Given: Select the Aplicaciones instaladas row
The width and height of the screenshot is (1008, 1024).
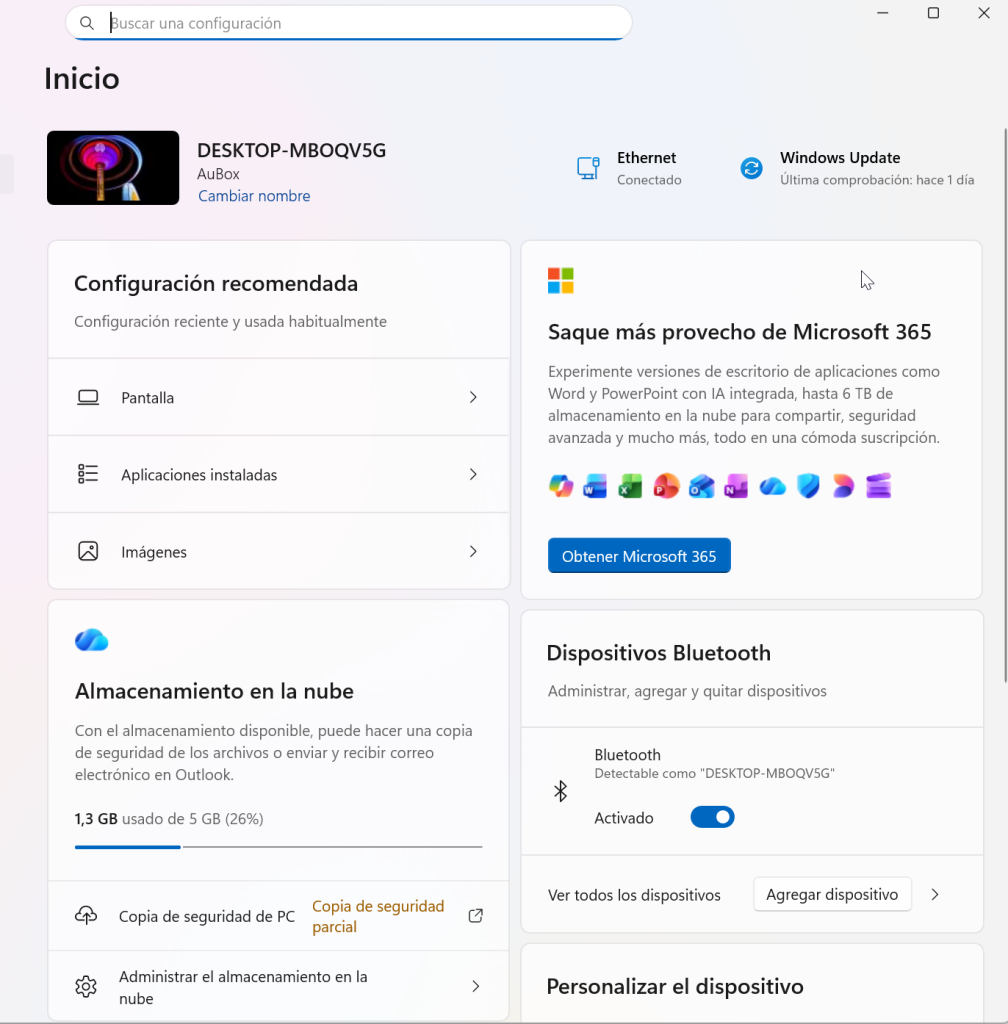Looking at the screenshot, I should point(279,474).
